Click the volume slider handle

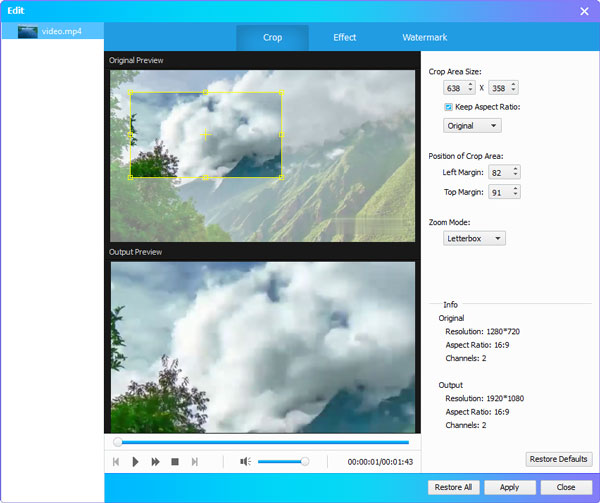pyautogui.click(x=305, y=462)
